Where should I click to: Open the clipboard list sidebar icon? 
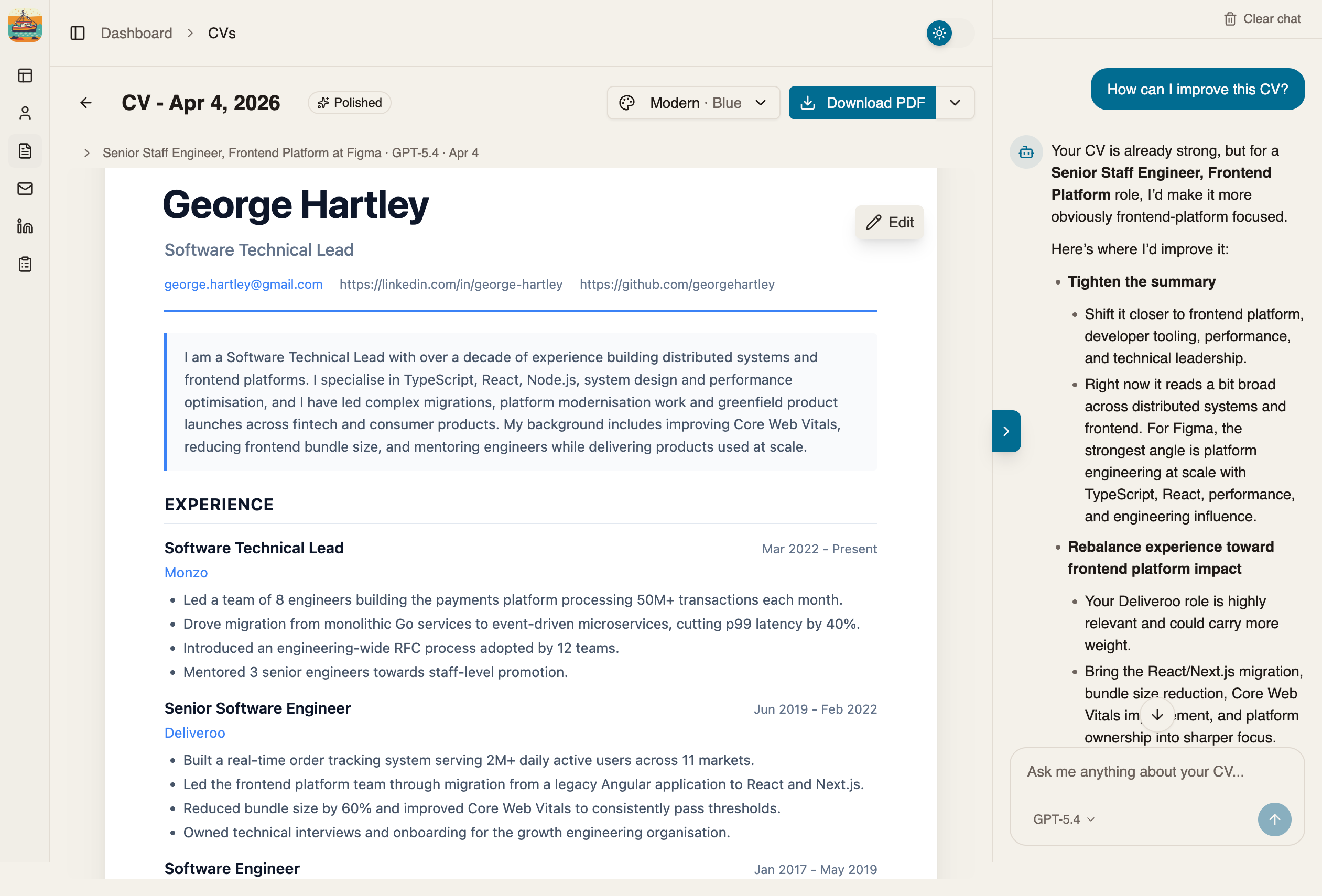tap(25, 264)
